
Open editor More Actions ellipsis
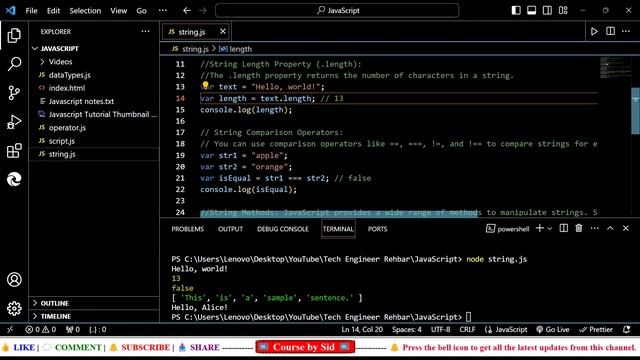coord(626,31)
